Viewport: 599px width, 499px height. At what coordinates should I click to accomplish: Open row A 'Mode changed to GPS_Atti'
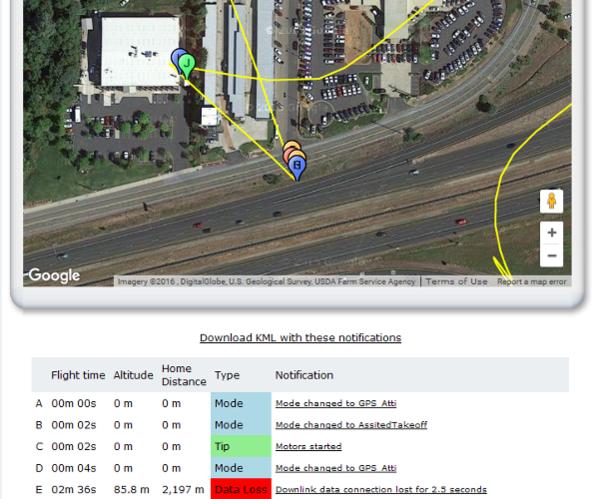[x=336, y=403]
